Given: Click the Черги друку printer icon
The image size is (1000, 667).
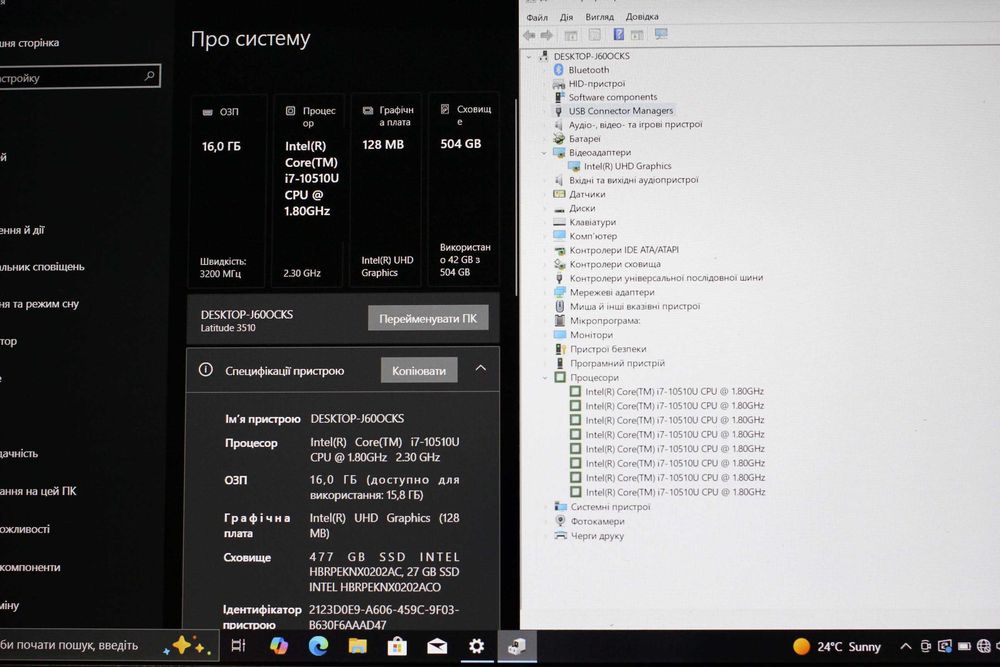Looking at the screenshot, I should tap(561, 536).
